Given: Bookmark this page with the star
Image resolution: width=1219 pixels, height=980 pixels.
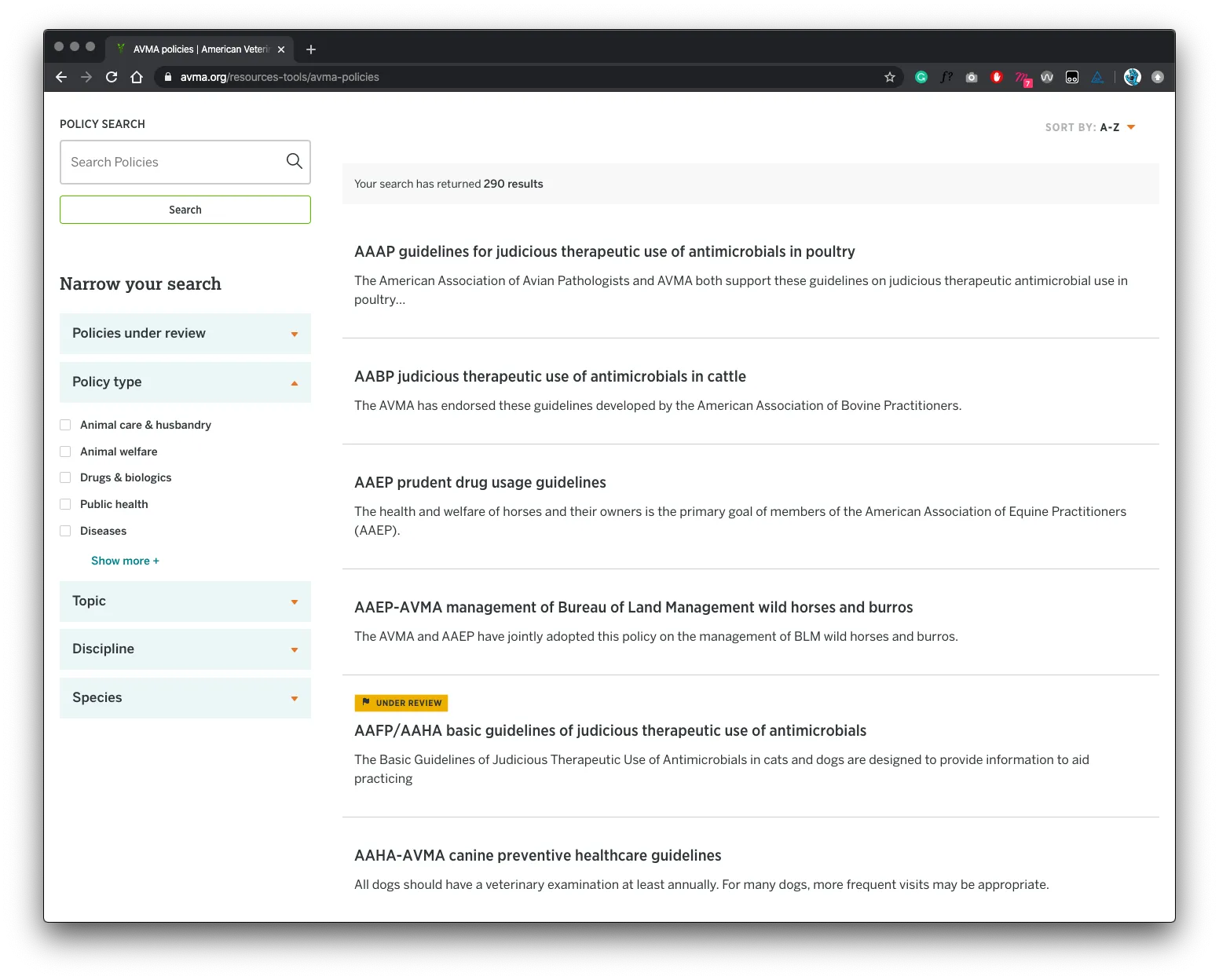Looking at the screenshot, I should click(x=890, y=77).
